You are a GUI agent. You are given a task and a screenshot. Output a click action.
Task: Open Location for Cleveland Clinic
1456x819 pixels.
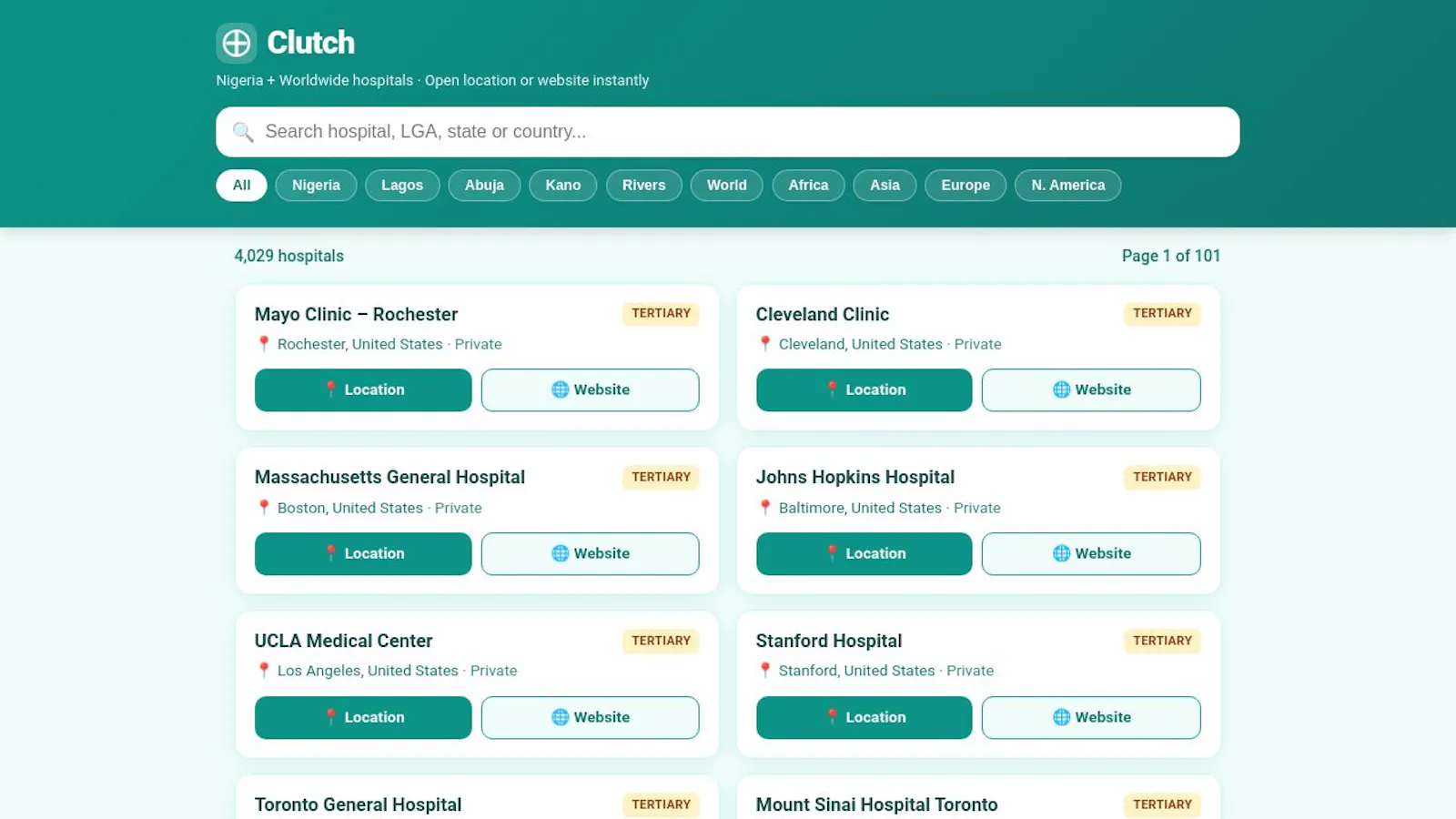coord(864,389)
